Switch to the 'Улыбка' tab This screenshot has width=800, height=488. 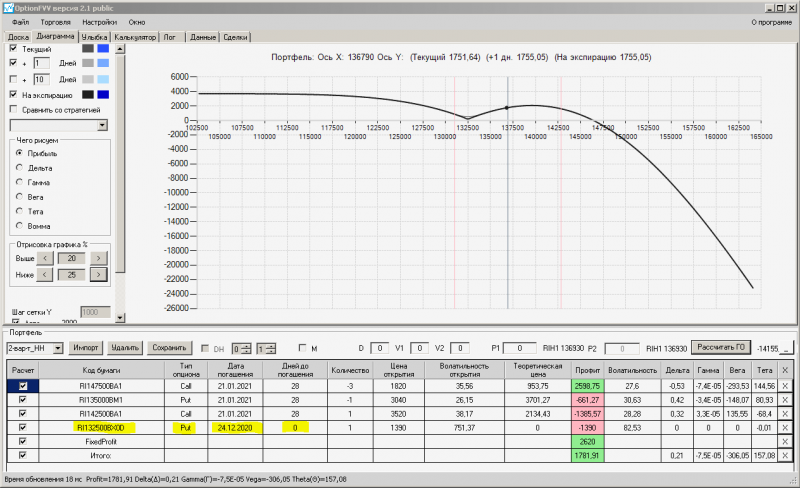pos(94,37)
